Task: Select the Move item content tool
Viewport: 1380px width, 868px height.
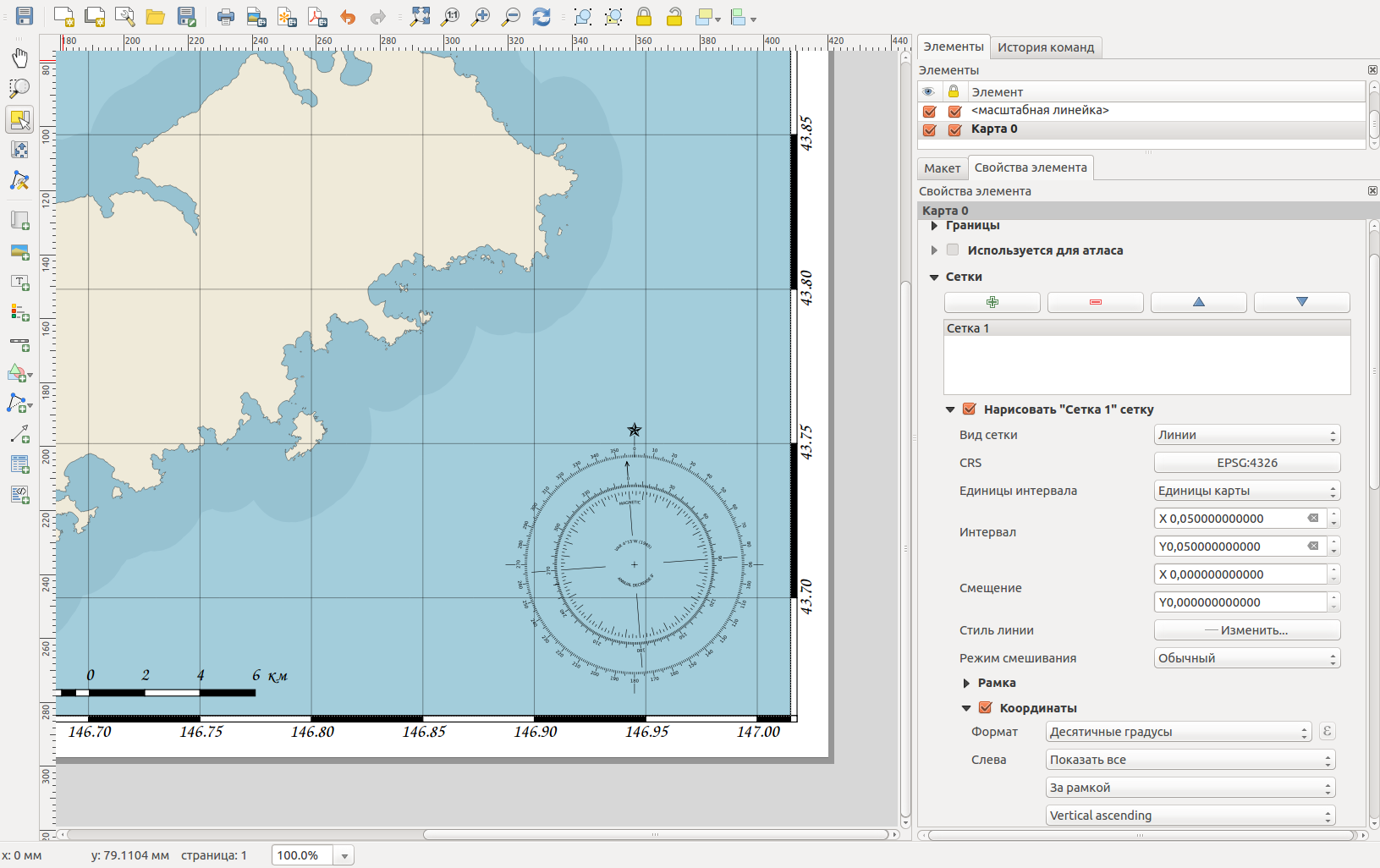Action: click(19, 150)
